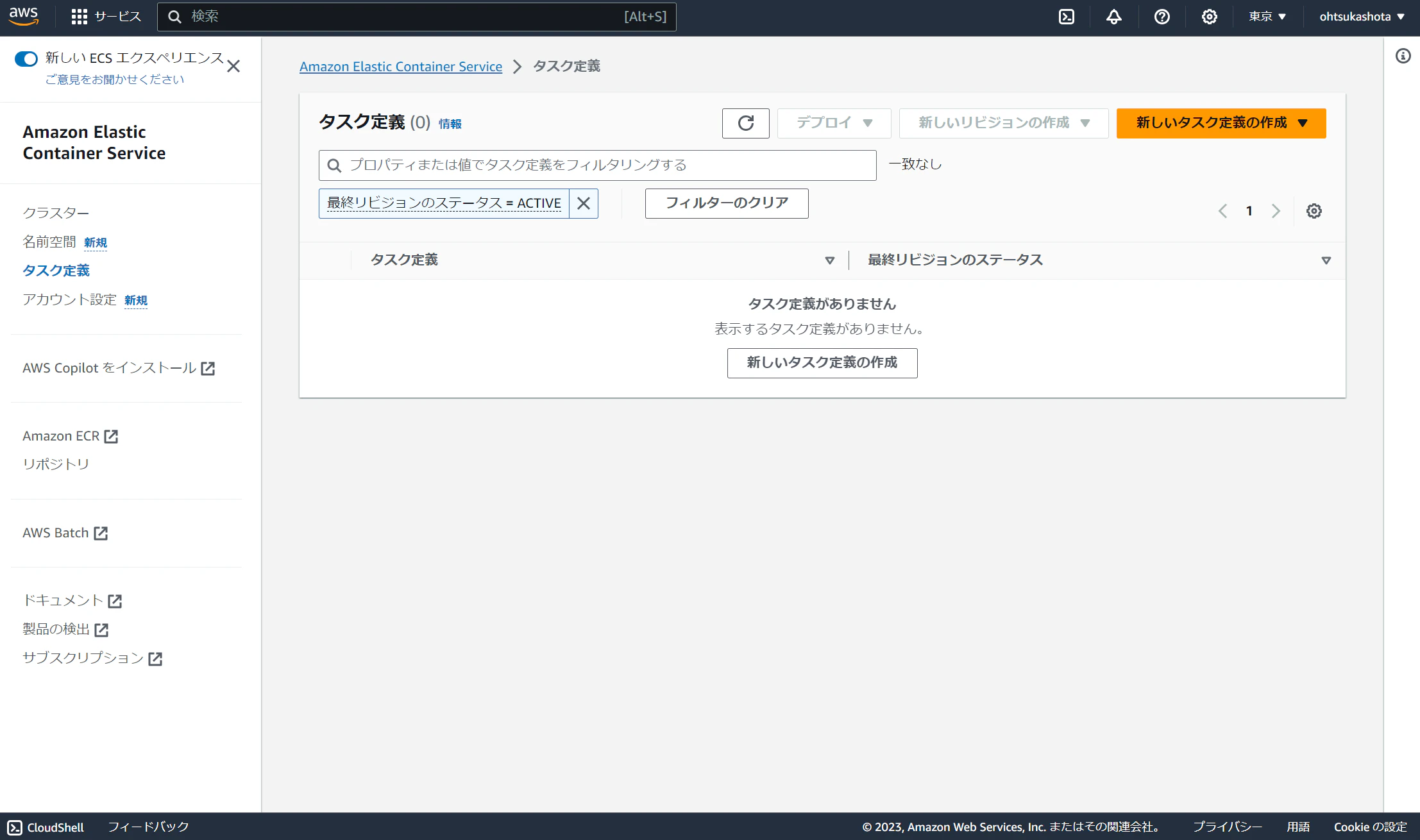This screenshot has height=840, width=1420.
Task: Expand 新しいリビジョンの作成 dropdown
Action: tap(1003, 123)
